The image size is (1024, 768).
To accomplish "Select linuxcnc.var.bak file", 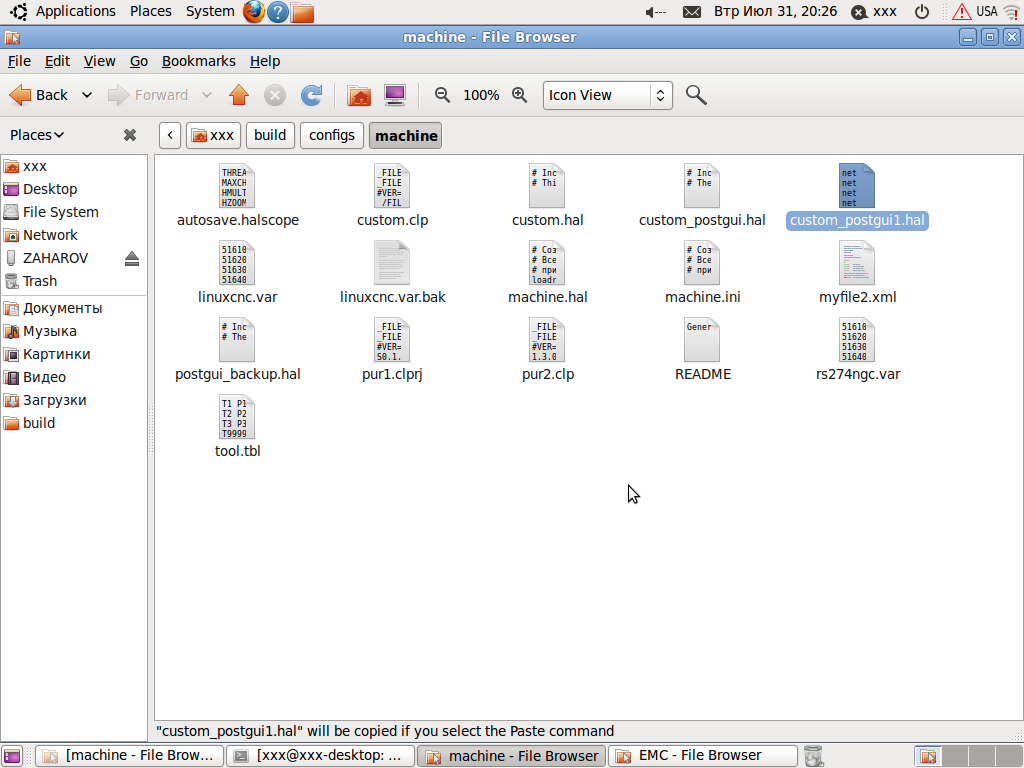I will point(392,272).
